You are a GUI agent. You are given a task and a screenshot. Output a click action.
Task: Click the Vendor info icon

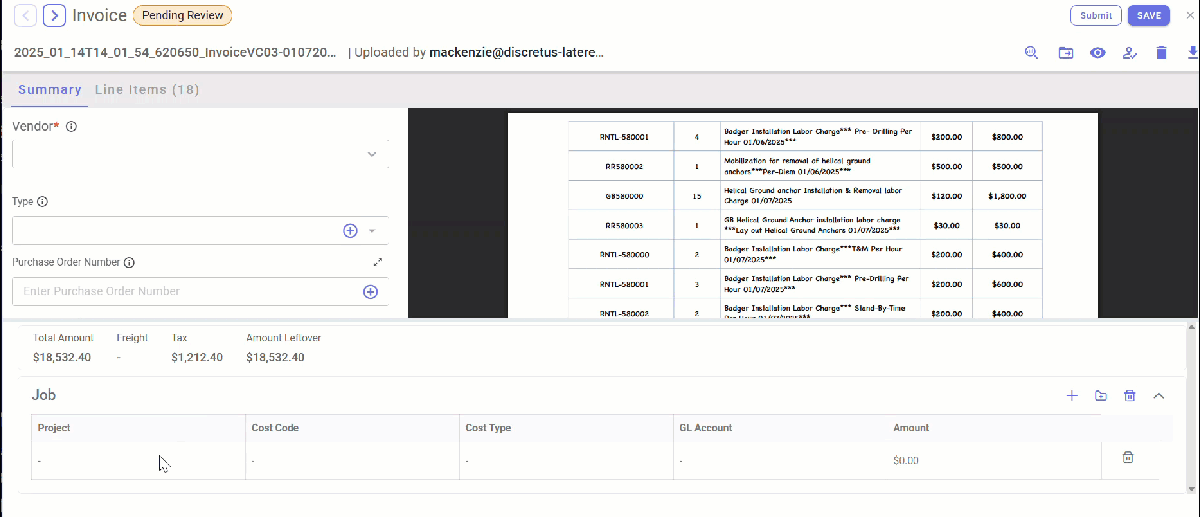pyautogui.click(x=72, y=127)
